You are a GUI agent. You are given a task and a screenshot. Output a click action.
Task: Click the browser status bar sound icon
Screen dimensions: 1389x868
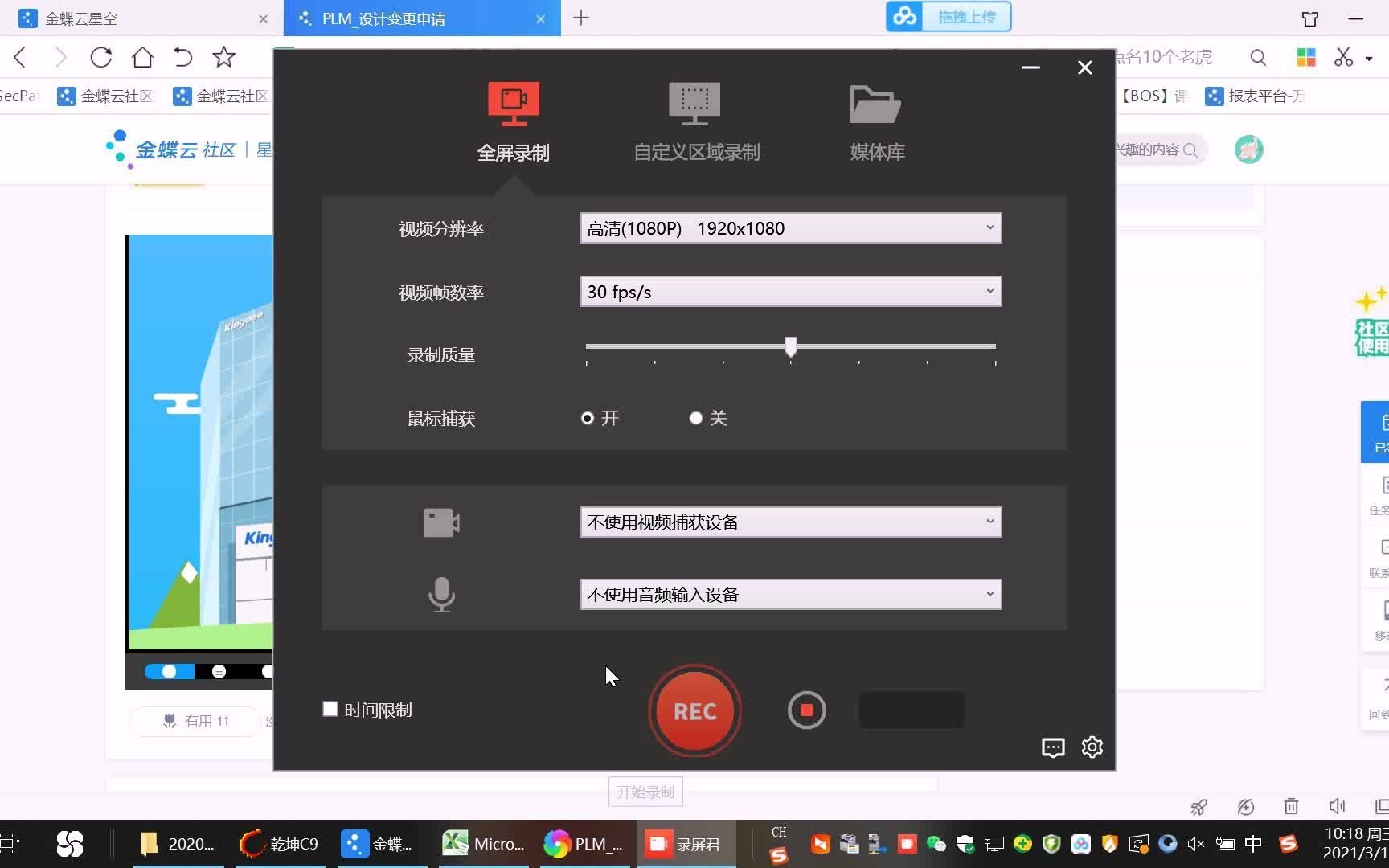pyautogui.click(x=1338, y=806)
